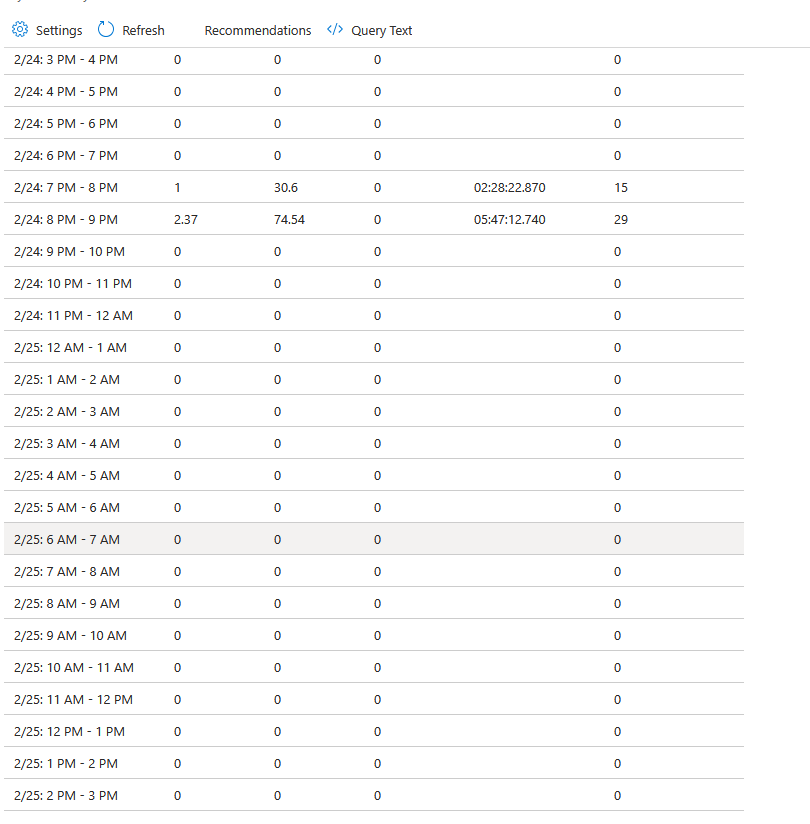Image resolution: width=810 pixels, height=824 pixels.
Task: Select the 2/25: 5 AM - 6 AM row
Action: pos(374,508)
